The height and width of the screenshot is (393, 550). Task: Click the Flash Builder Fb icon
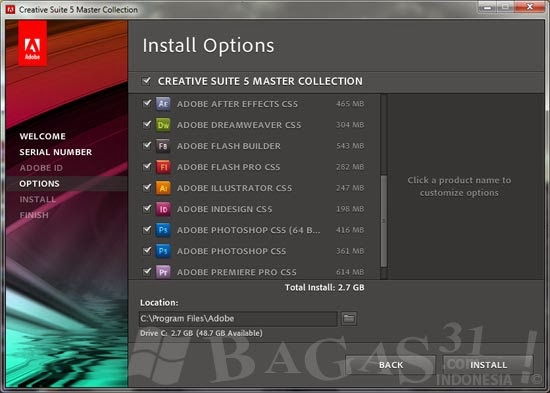(163, 146)
